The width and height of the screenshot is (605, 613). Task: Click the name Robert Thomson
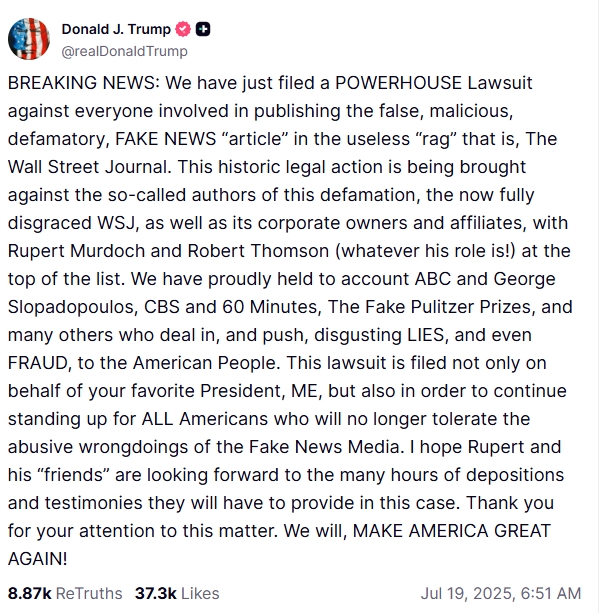point(258,251)
